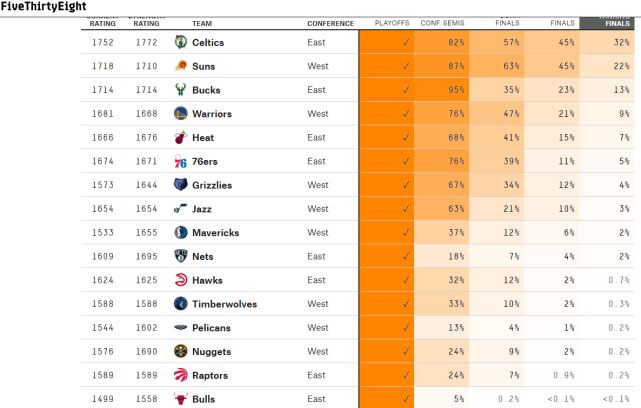Click the 76ers team logo
Viewport: 641px width, 408px height.
coord(181,161)
